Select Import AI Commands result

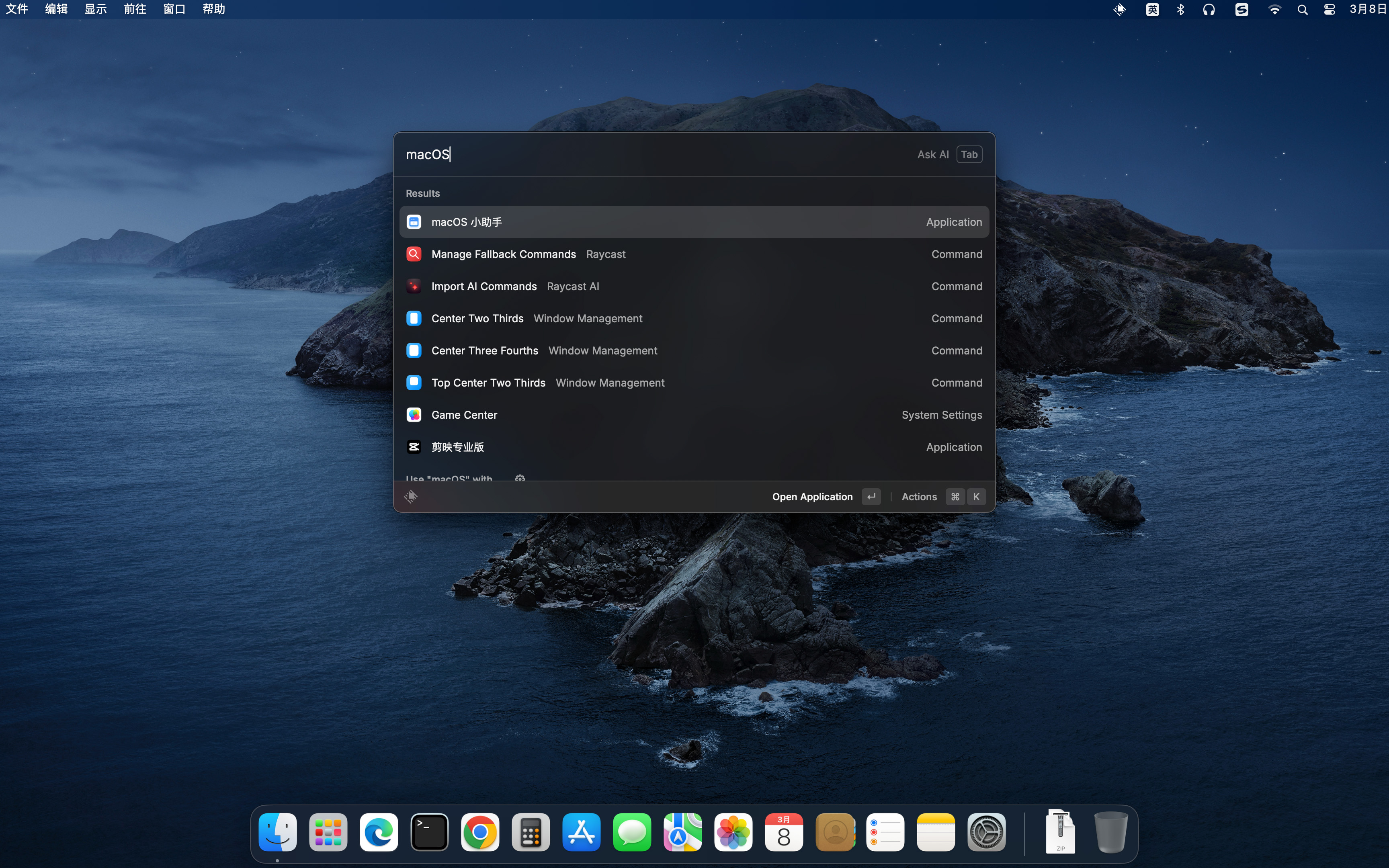coord(694,286)
